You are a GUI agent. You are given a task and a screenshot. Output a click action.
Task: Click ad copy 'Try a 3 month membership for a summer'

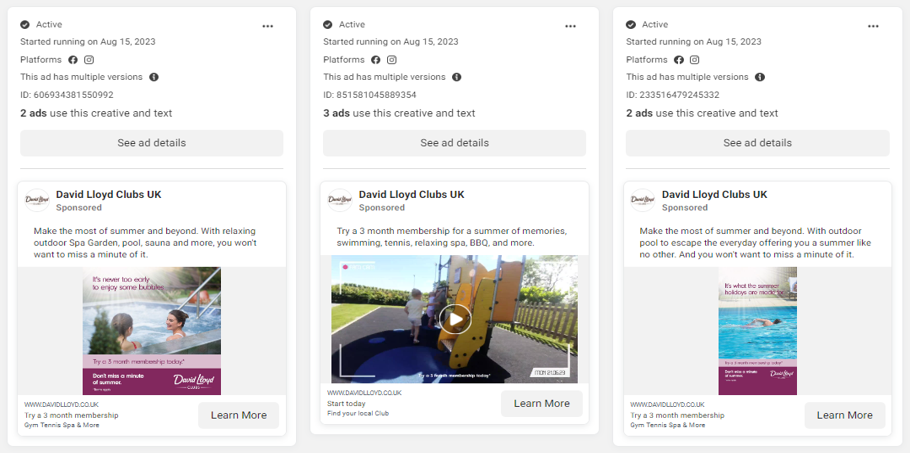pos(452,237)
